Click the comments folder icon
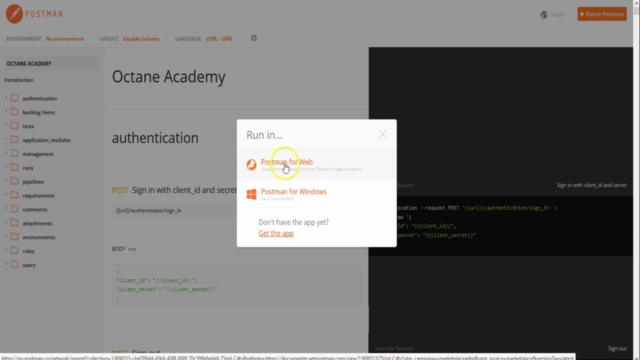The height and width of the screenshot is (360, 640). point(15,209)
